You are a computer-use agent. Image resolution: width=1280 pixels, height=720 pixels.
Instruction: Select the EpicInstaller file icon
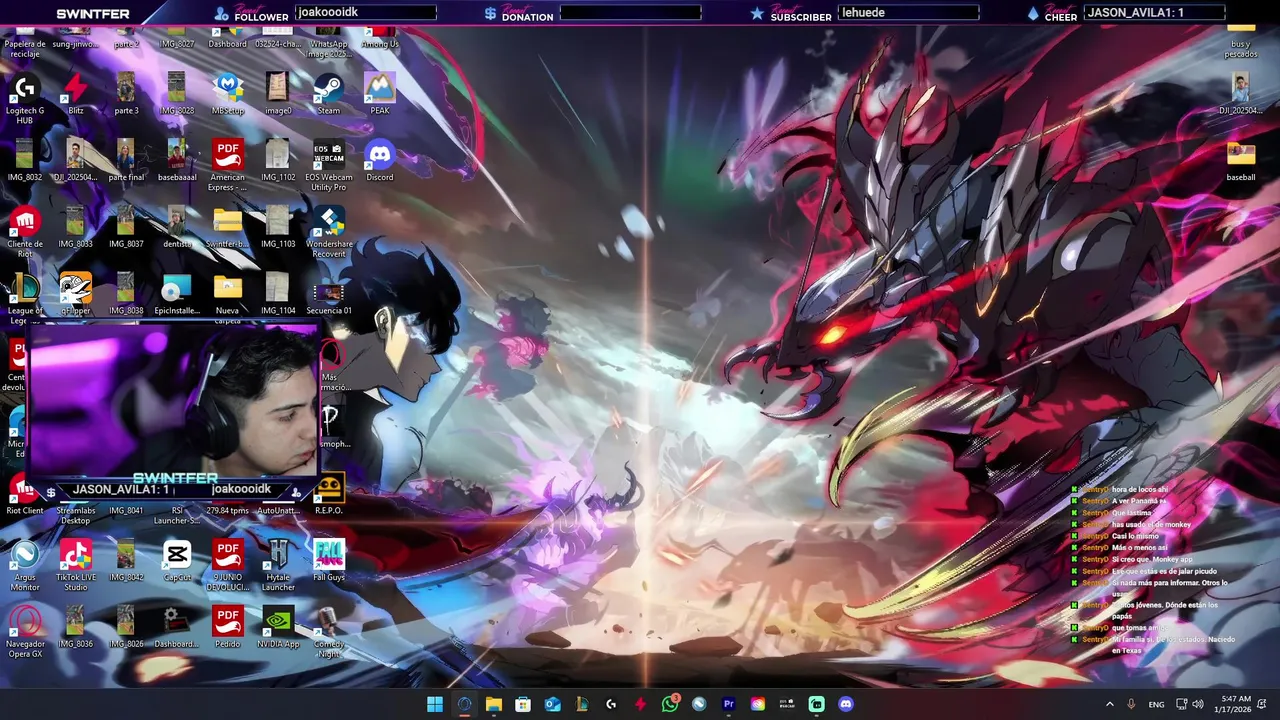tap(177, 294)
